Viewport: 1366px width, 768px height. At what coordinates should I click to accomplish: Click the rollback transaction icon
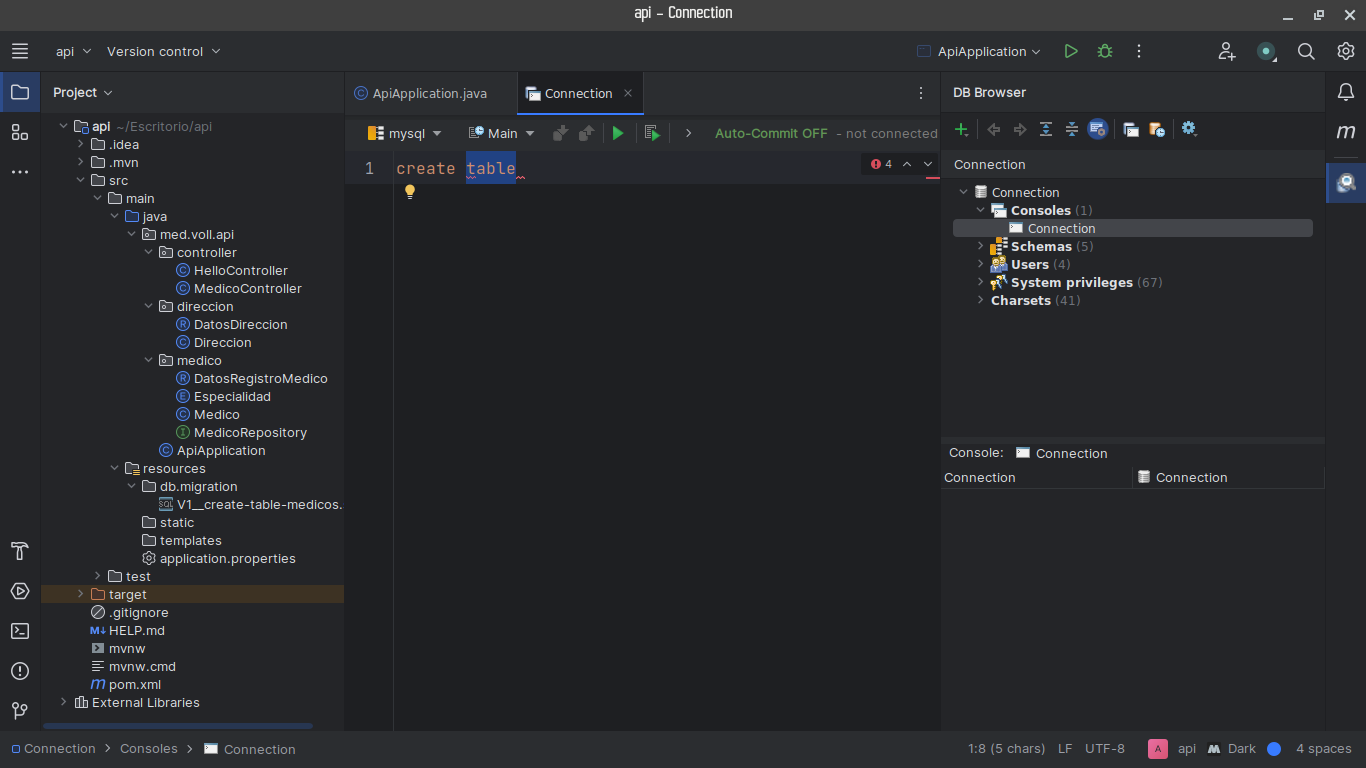pos(587,133)
